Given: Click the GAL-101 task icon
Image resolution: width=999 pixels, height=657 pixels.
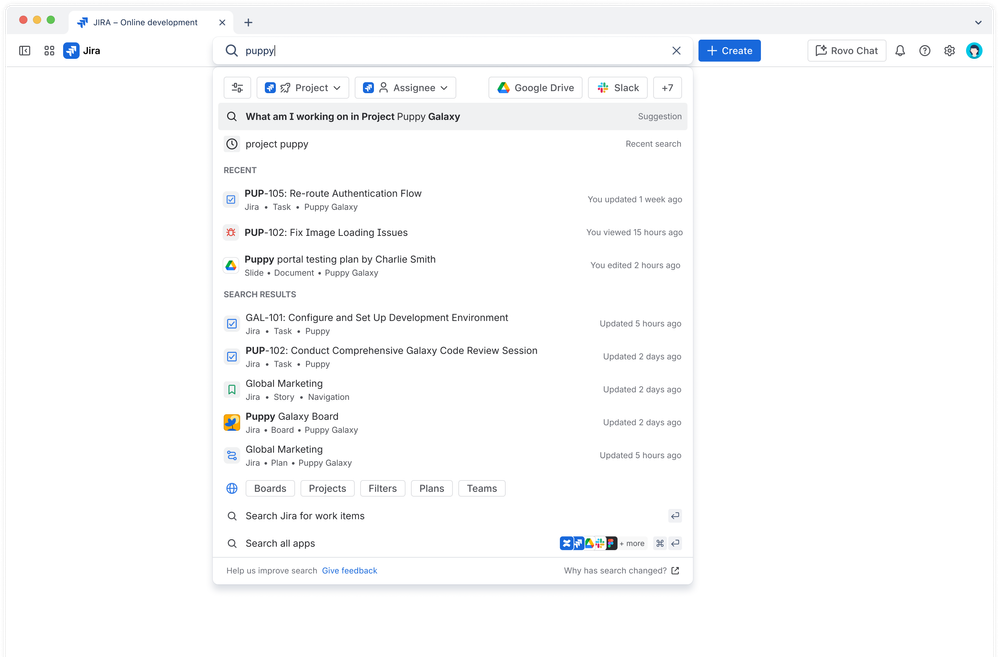Looking at the screenshot, I should (x=232, y=324).
